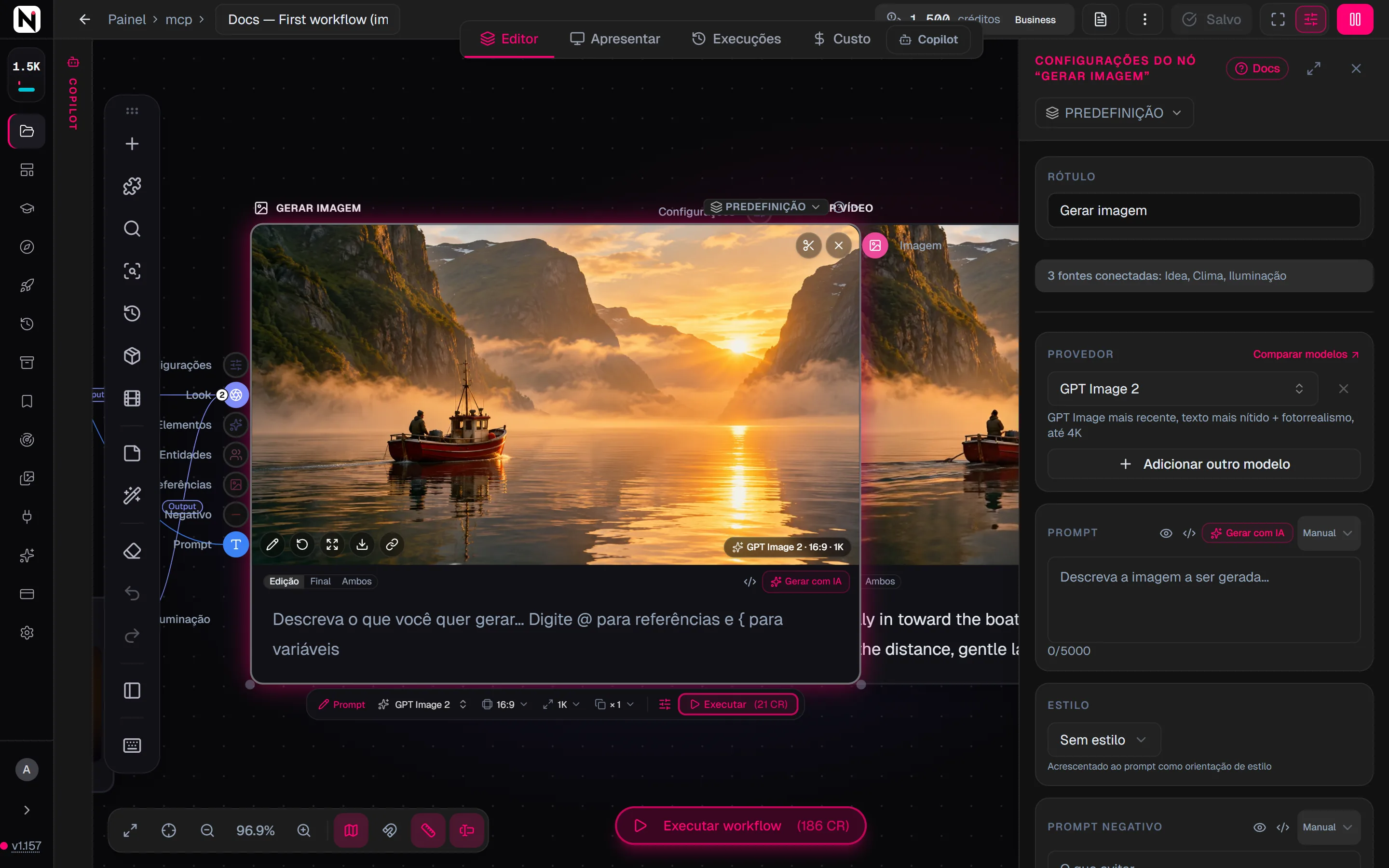
Task: Toggle negative prompt preview eye icon
Action: tap(1259, 827)
